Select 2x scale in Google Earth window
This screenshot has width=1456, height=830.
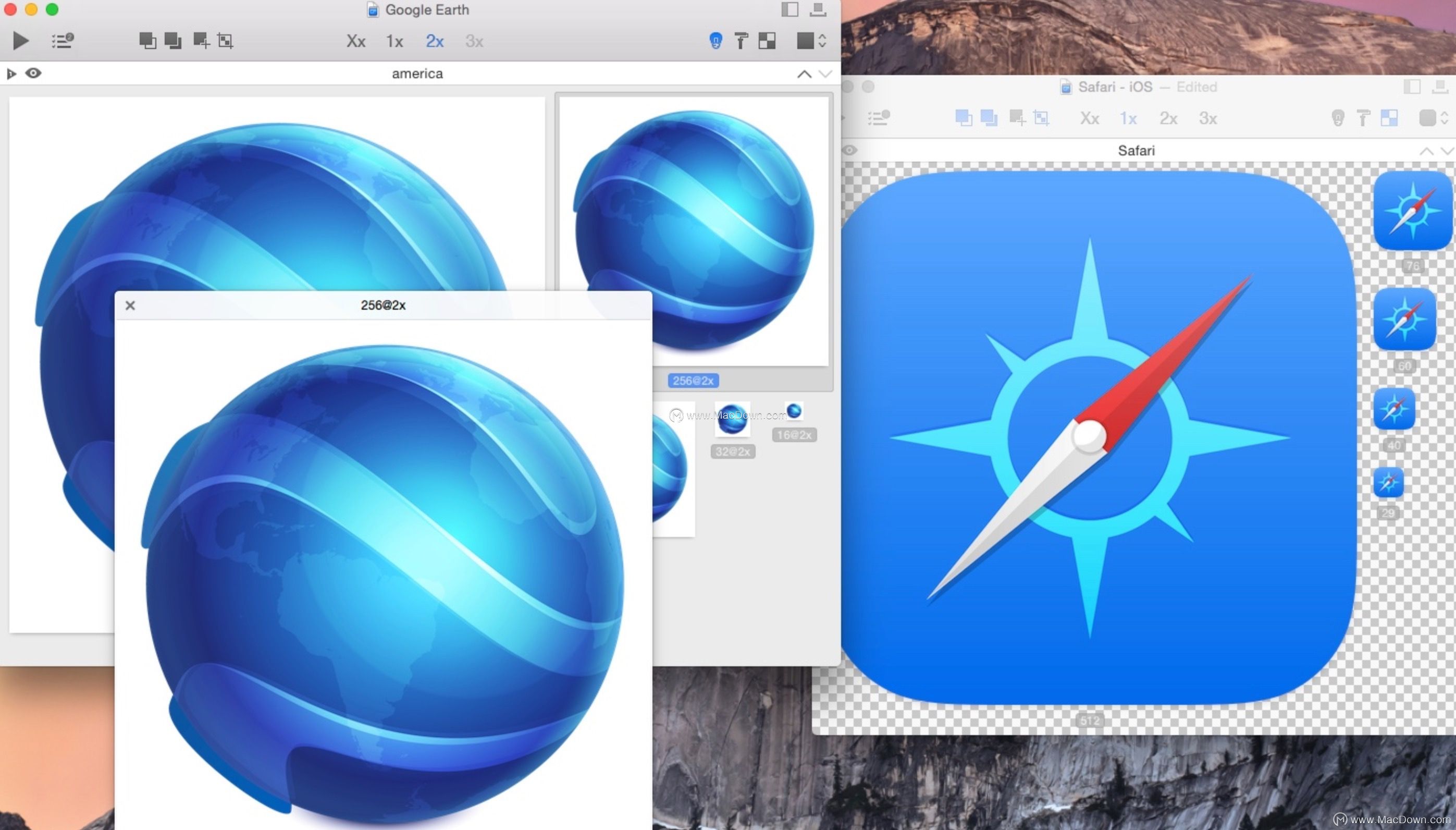click(x=435, y=41)
